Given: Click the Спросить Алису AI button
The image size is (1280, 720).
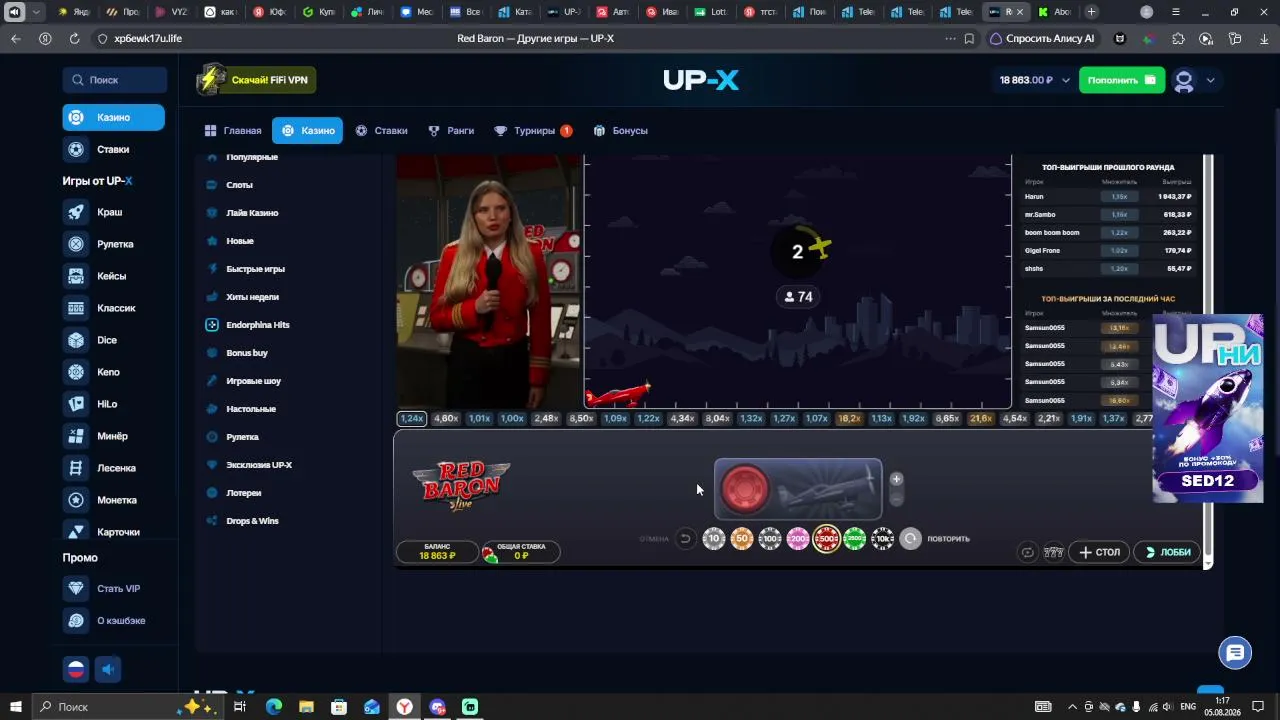Looking at the screenshot, I should (x=1042, y=39).
